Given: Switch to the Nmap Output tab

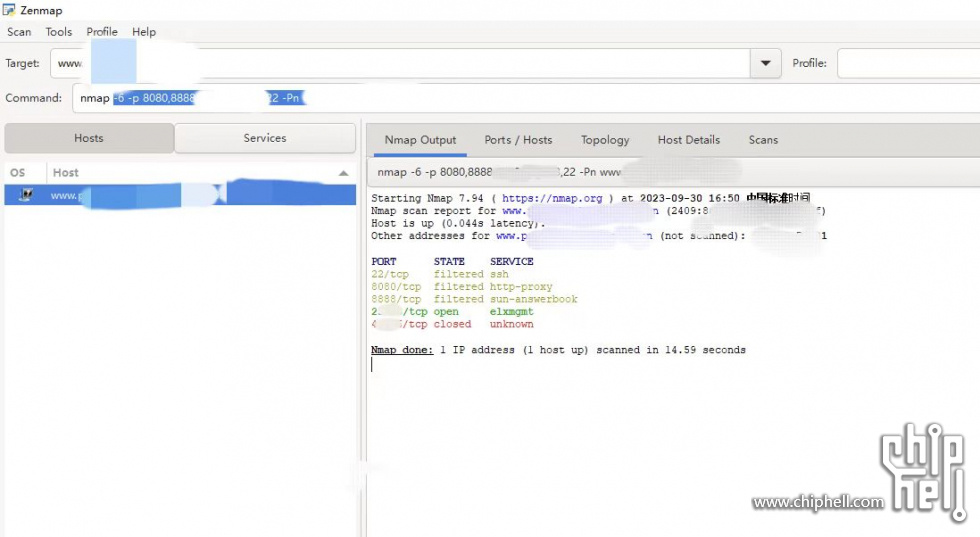Looking at the screenshot, I should coord(420,140).
